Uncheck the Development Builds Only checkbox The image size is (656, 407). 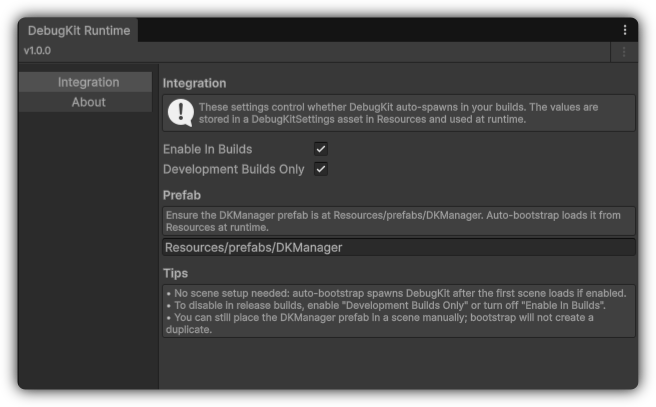click(321, 169)
